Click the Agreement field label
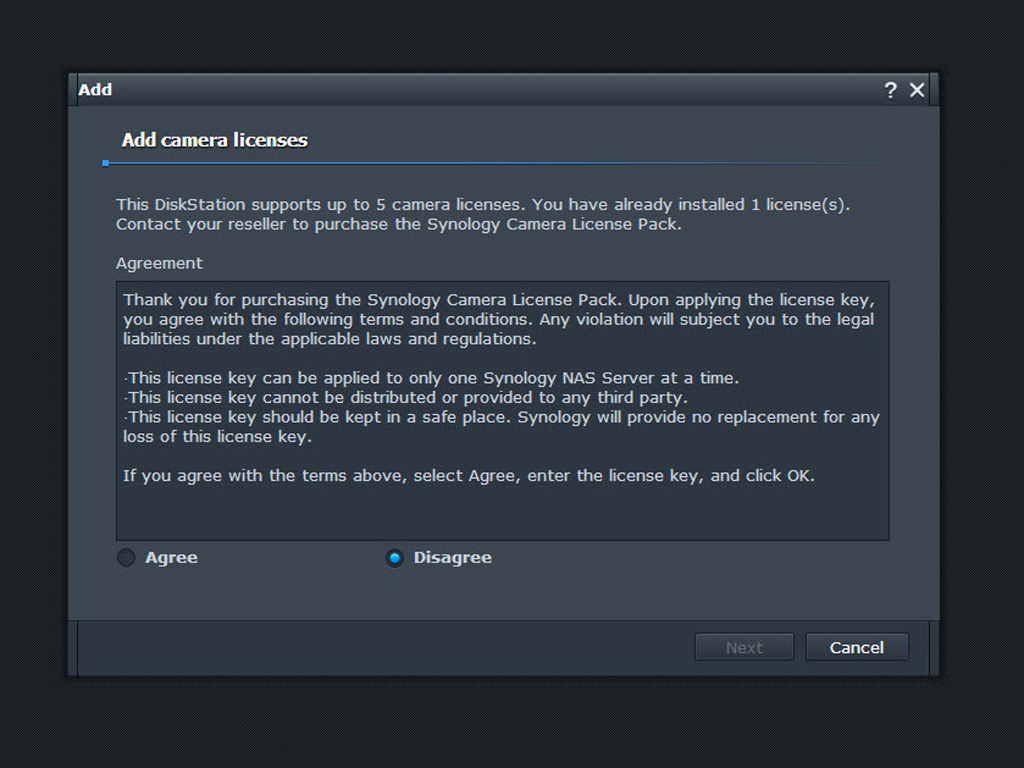This screenshot has height=768, width=1024. pos(159,263)
